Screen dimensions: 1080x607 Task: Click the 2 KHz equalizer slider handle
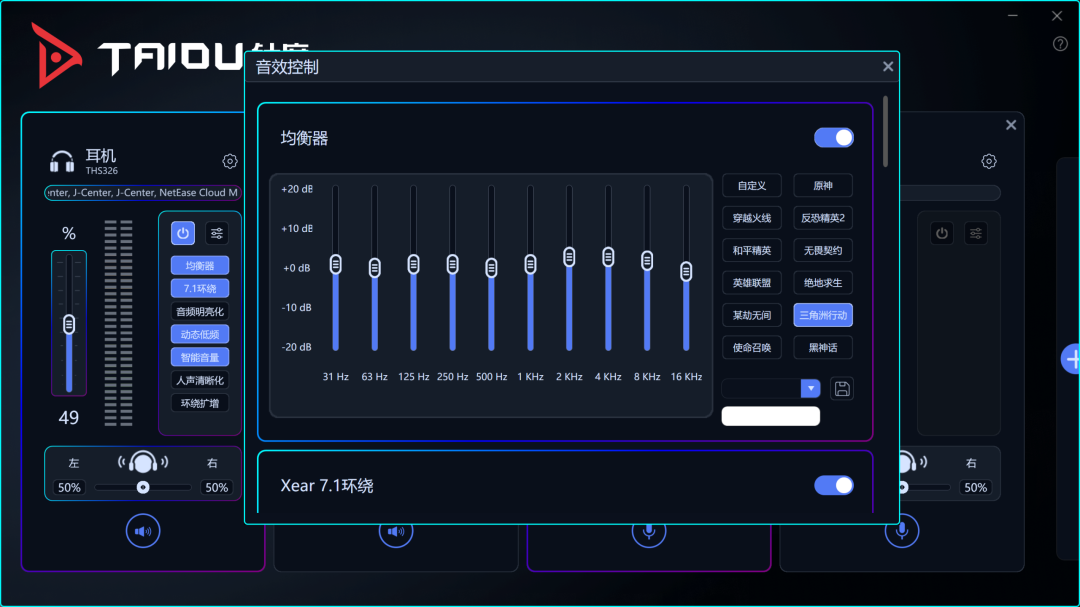click(x=569, y=257)
